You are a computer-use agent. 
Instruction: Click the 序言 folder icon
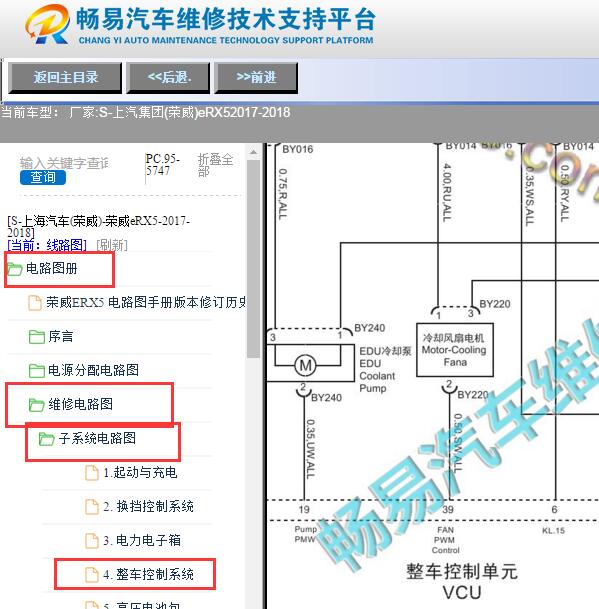click(x=37, y=337)
